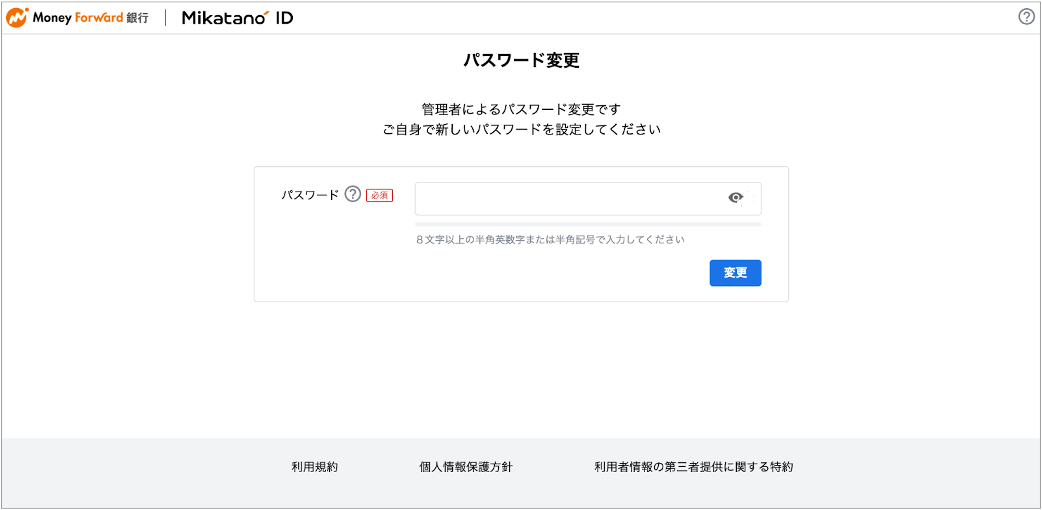Click the Money Forward 銀行 logo
The height and width of the screenshot is (510, 1042).
(x=78, y=18)
